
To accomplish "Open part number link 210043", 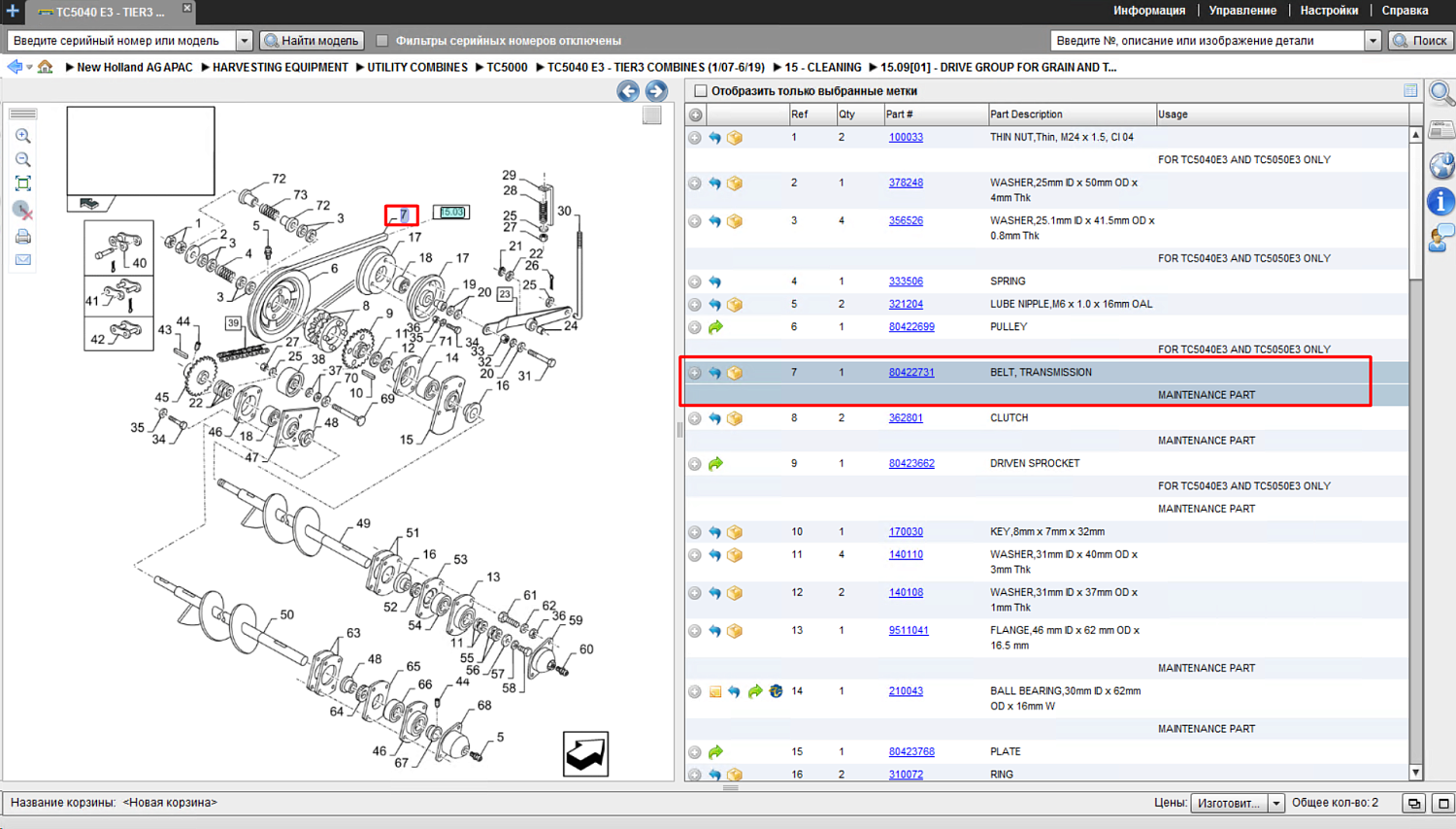I will point(906,692).
